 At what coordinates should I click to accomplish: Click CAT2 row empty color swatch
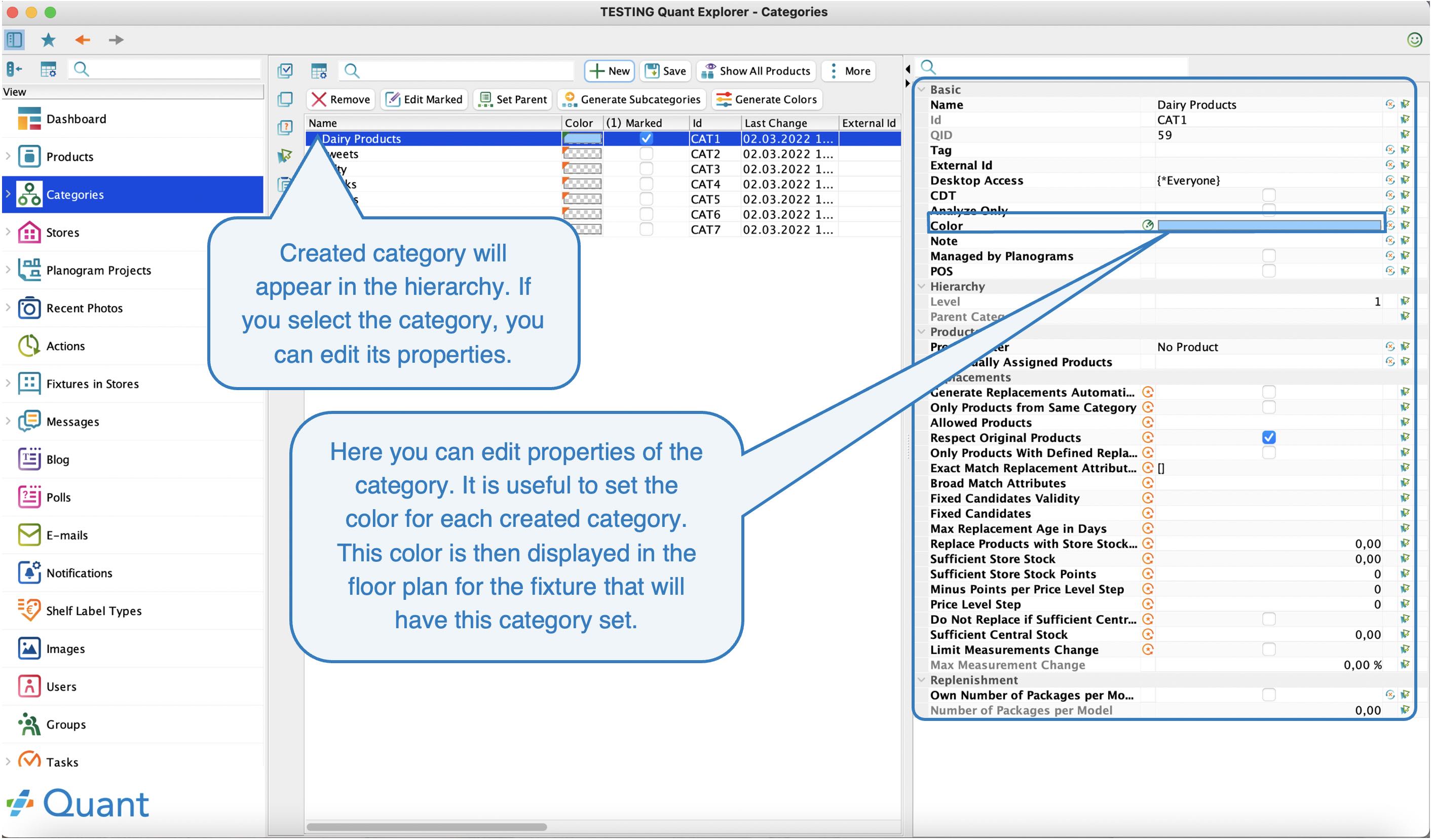coord(582,154)
